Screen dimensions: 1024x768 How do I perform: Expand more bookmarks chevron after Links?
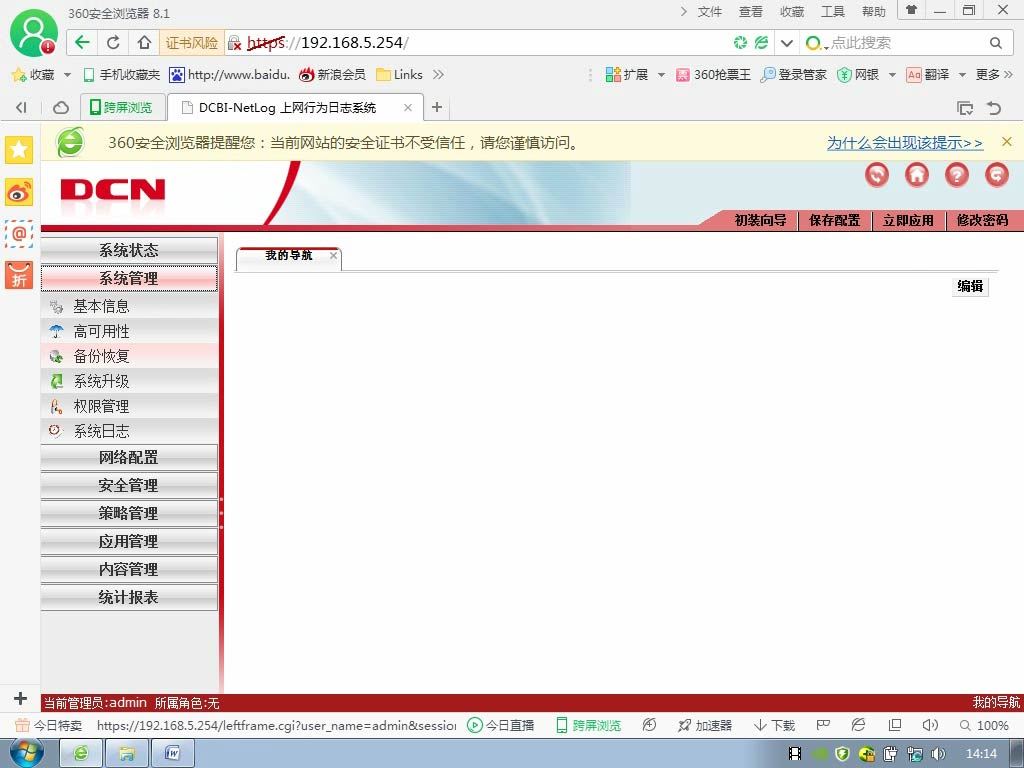coord(438,74)
